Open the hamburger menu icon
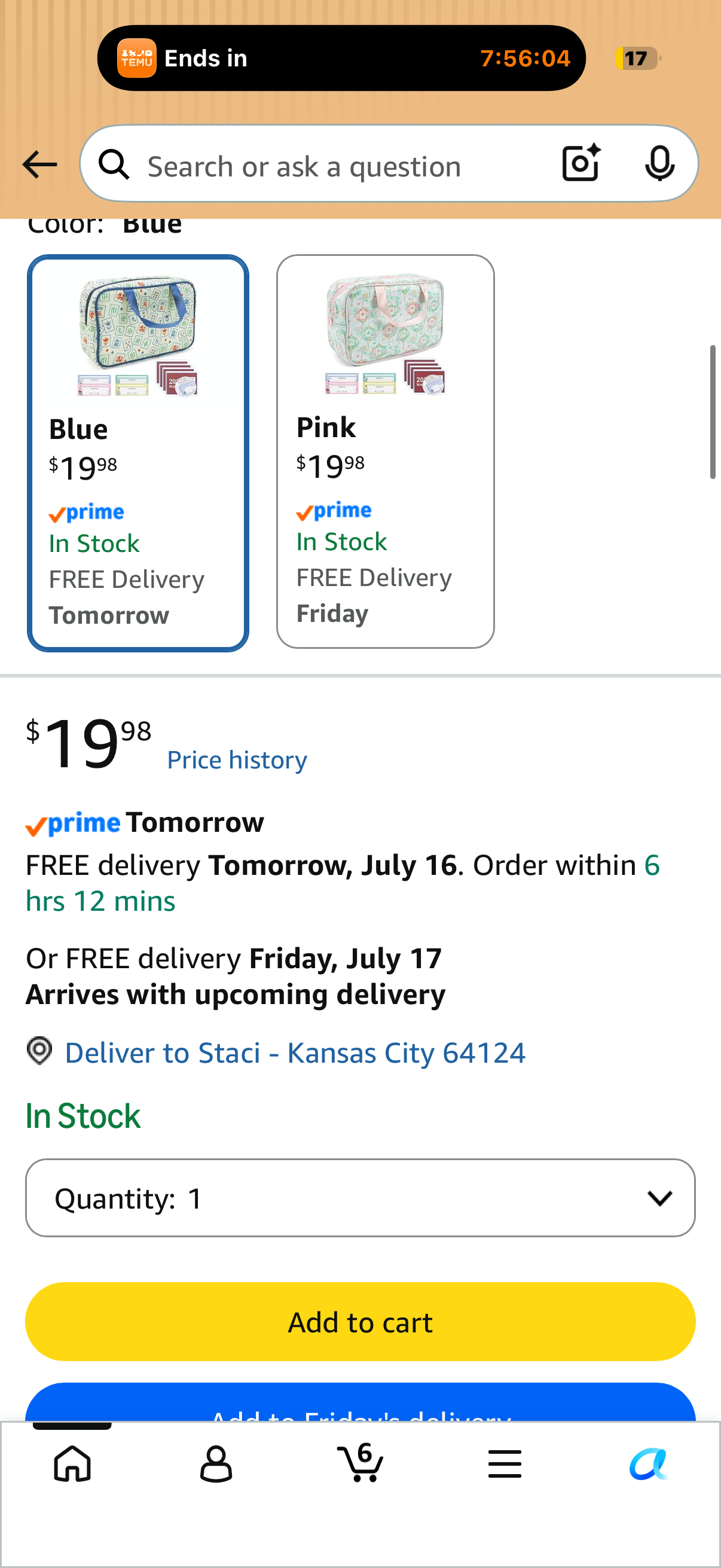 point(505,1463)
